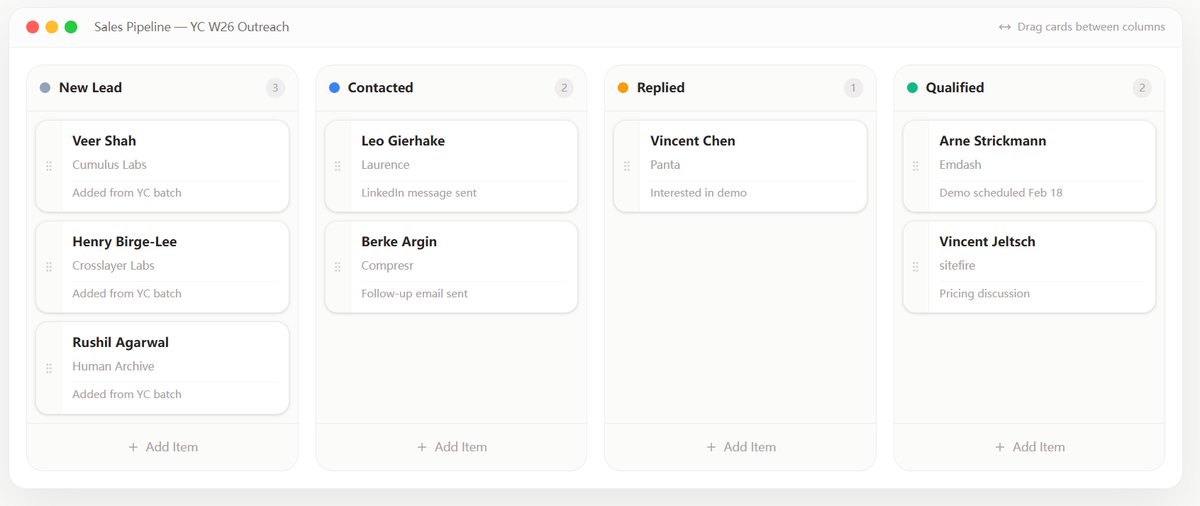Click the drag handle on Veer Shah card
The image size is (1200, 506).
(x=49, y=166)
